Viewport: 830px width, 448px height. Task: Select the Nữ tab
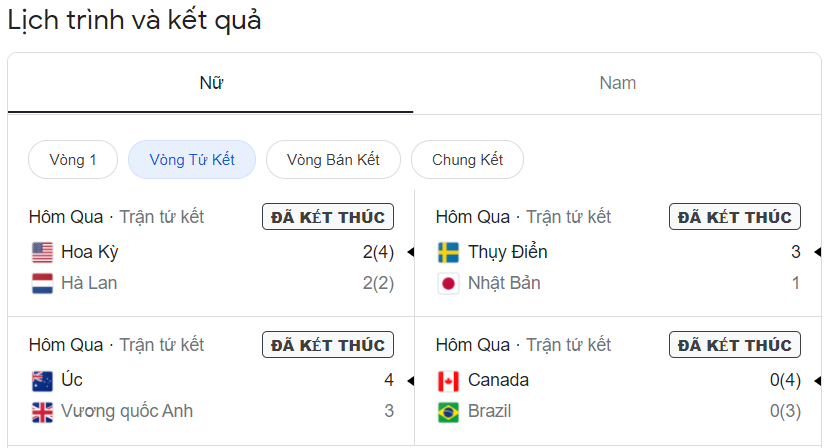tap(211, 83)
